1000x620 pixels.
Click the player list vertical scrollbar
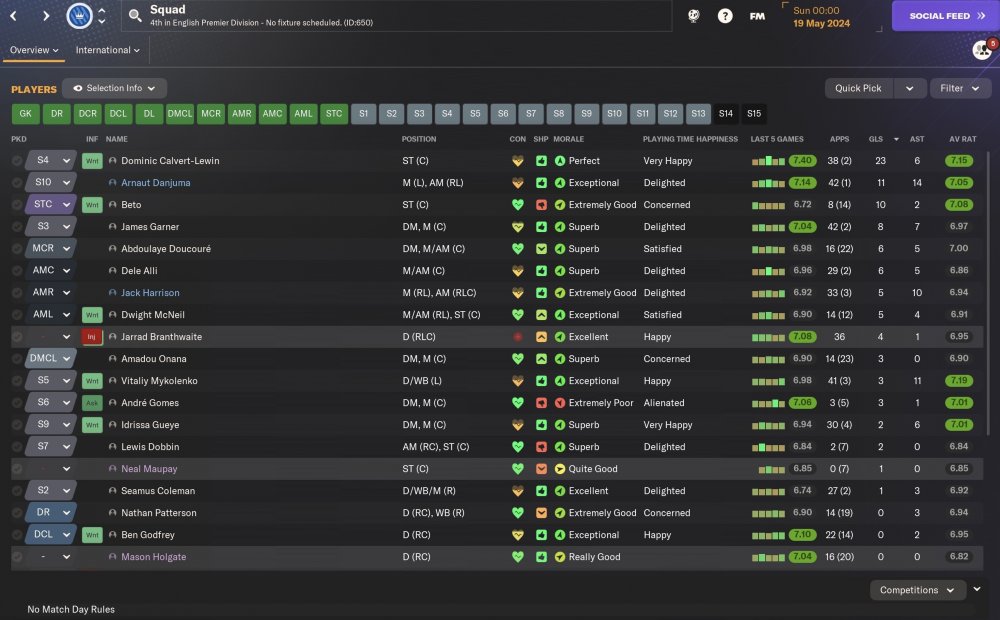(989, 293)
